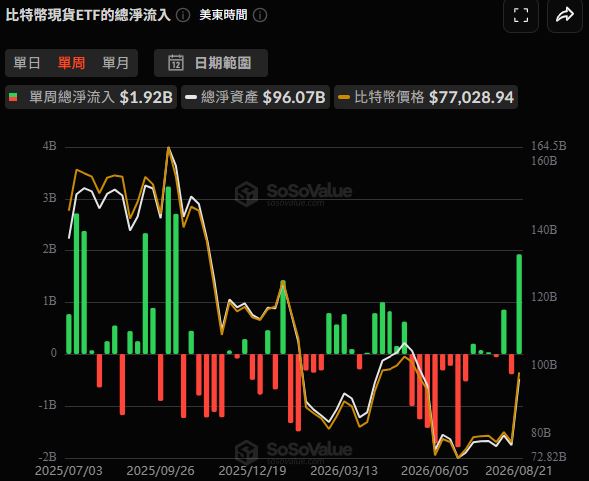Open the 日期範圍 date range picker

click(211, 63)
